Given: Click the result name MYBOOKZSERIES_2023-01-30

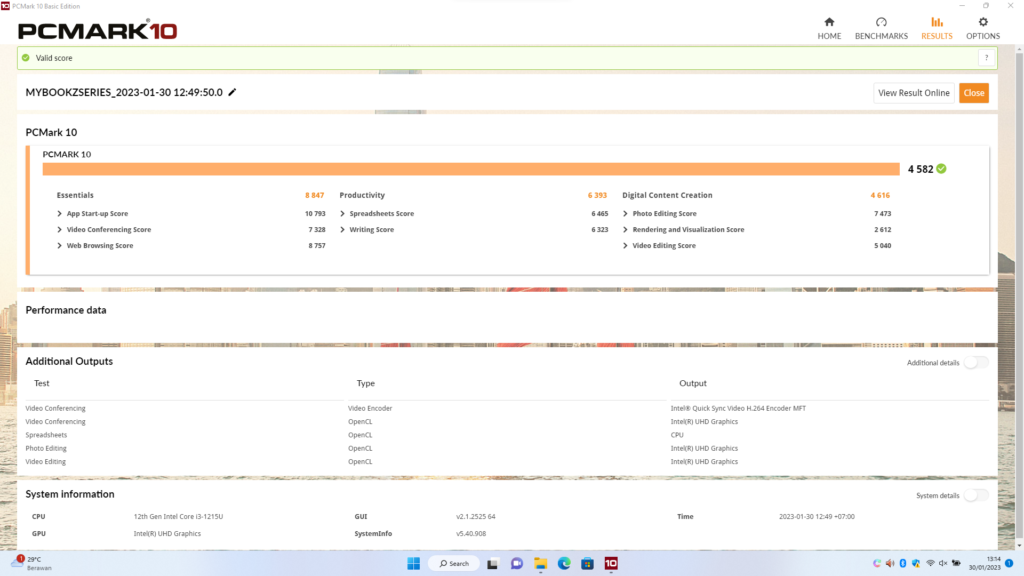Looking at the screenshot, I should coord(124,92).
